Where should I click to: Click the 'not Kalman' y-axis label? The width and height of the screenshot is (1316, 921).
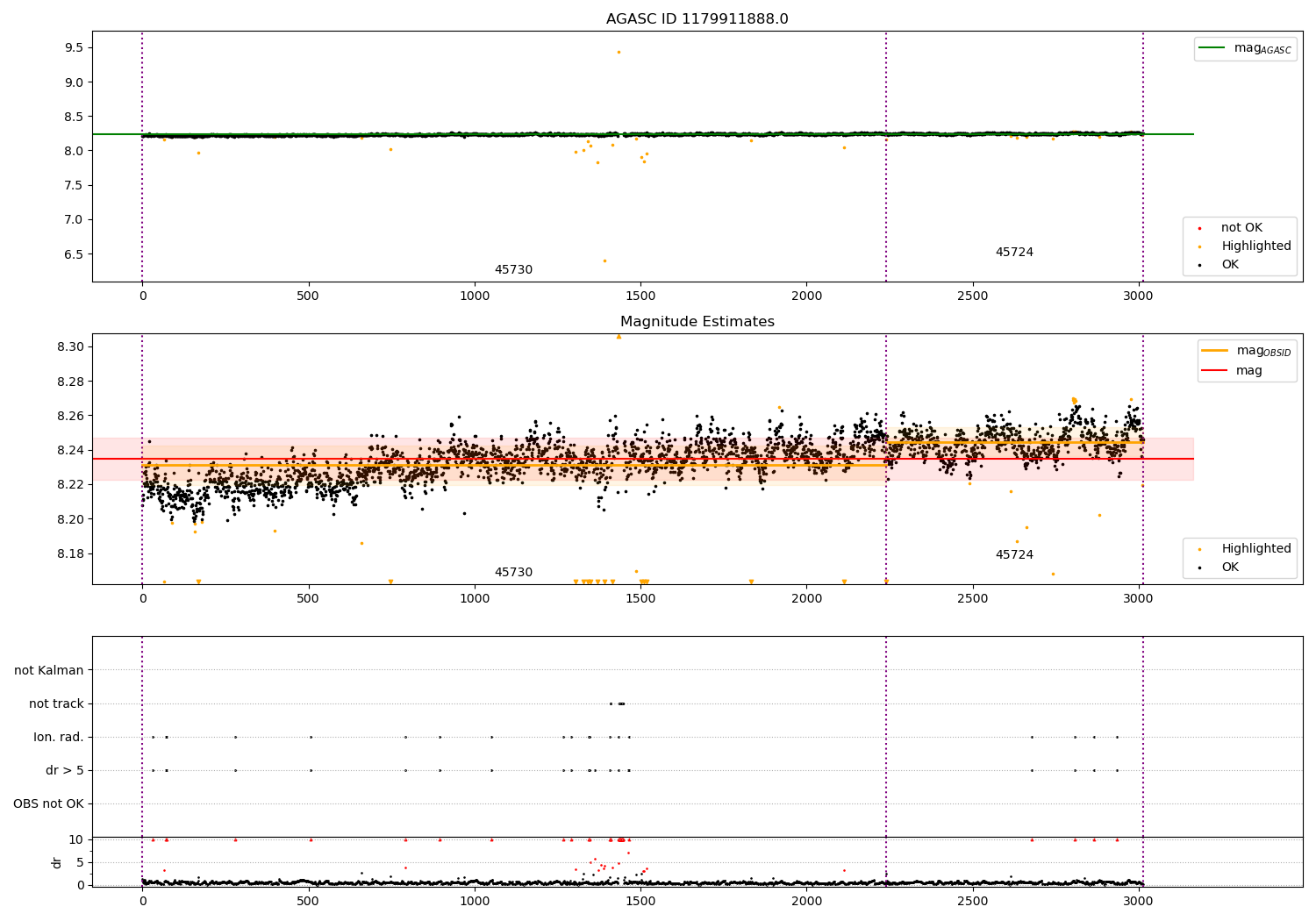(49, 670)
